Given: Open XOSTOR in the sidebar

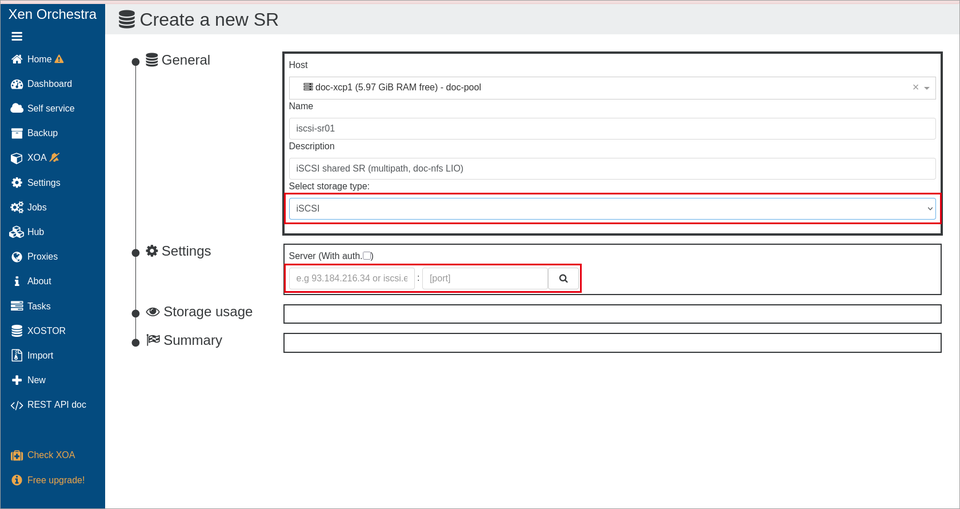Looking at the screenshot, I should 47,331.
